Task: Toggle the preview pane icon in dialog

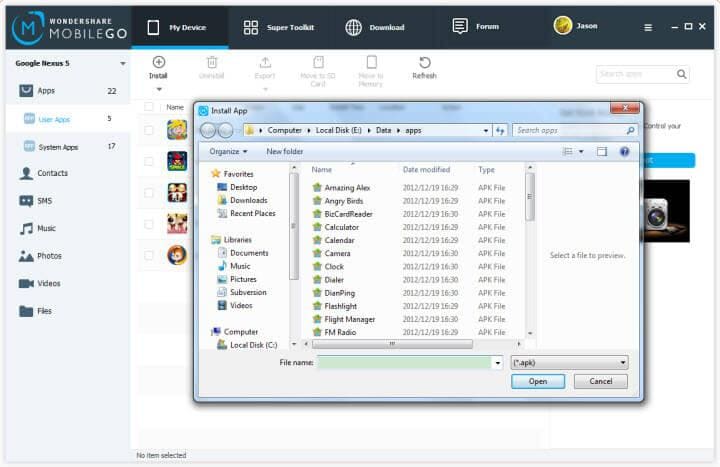Action: (602, 152)
